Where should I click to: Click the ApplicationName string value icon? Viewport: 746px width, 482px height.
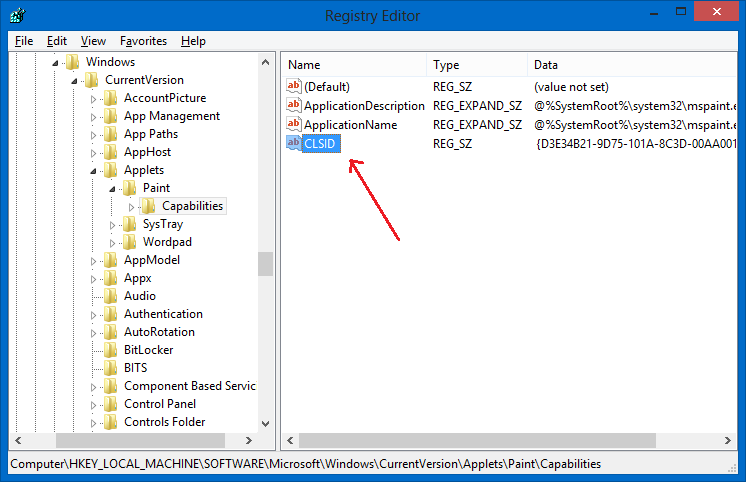(294, 124)
